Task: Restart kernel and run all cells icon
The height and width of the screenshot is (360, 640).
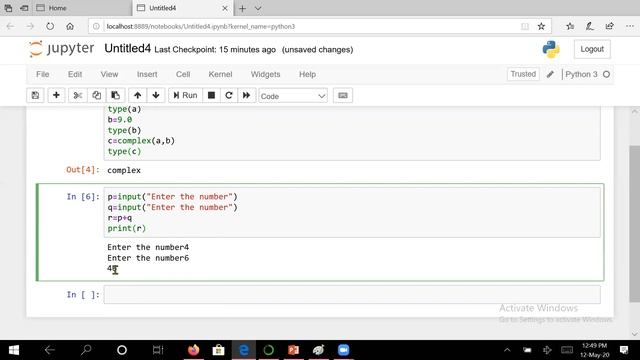Action: pyautogui.click(x=247, y=96)
